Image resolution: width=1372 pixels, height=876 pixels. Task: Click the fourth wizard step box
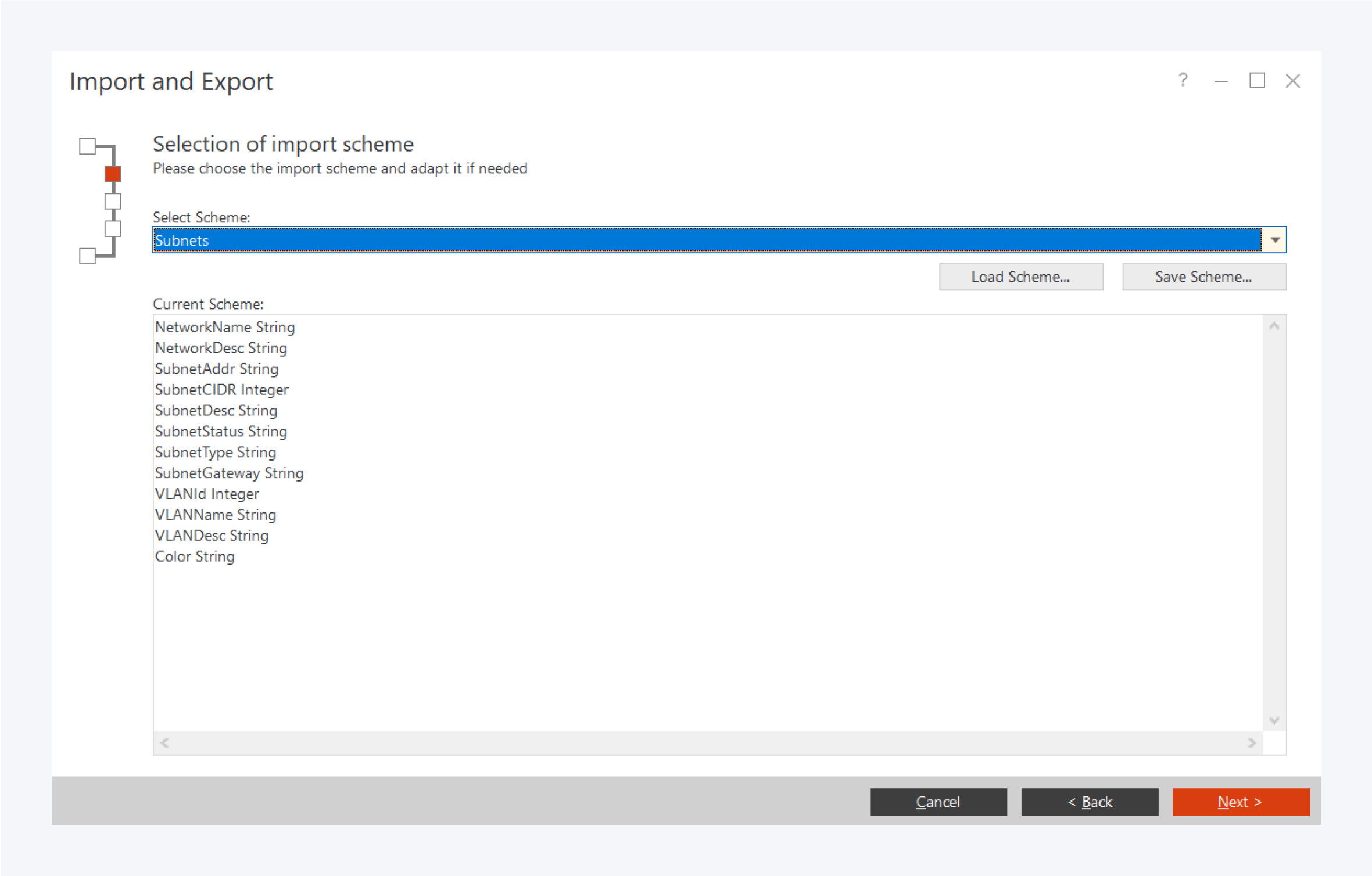click(113, 228)
